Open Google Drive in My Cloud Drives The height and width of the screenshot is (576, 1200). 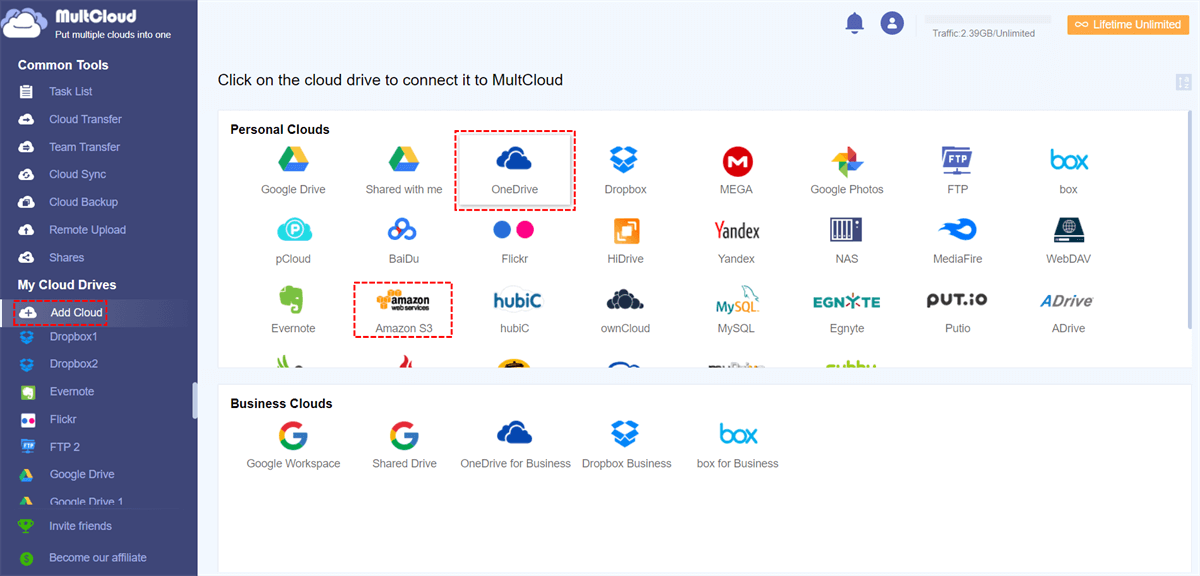point(82,475)
